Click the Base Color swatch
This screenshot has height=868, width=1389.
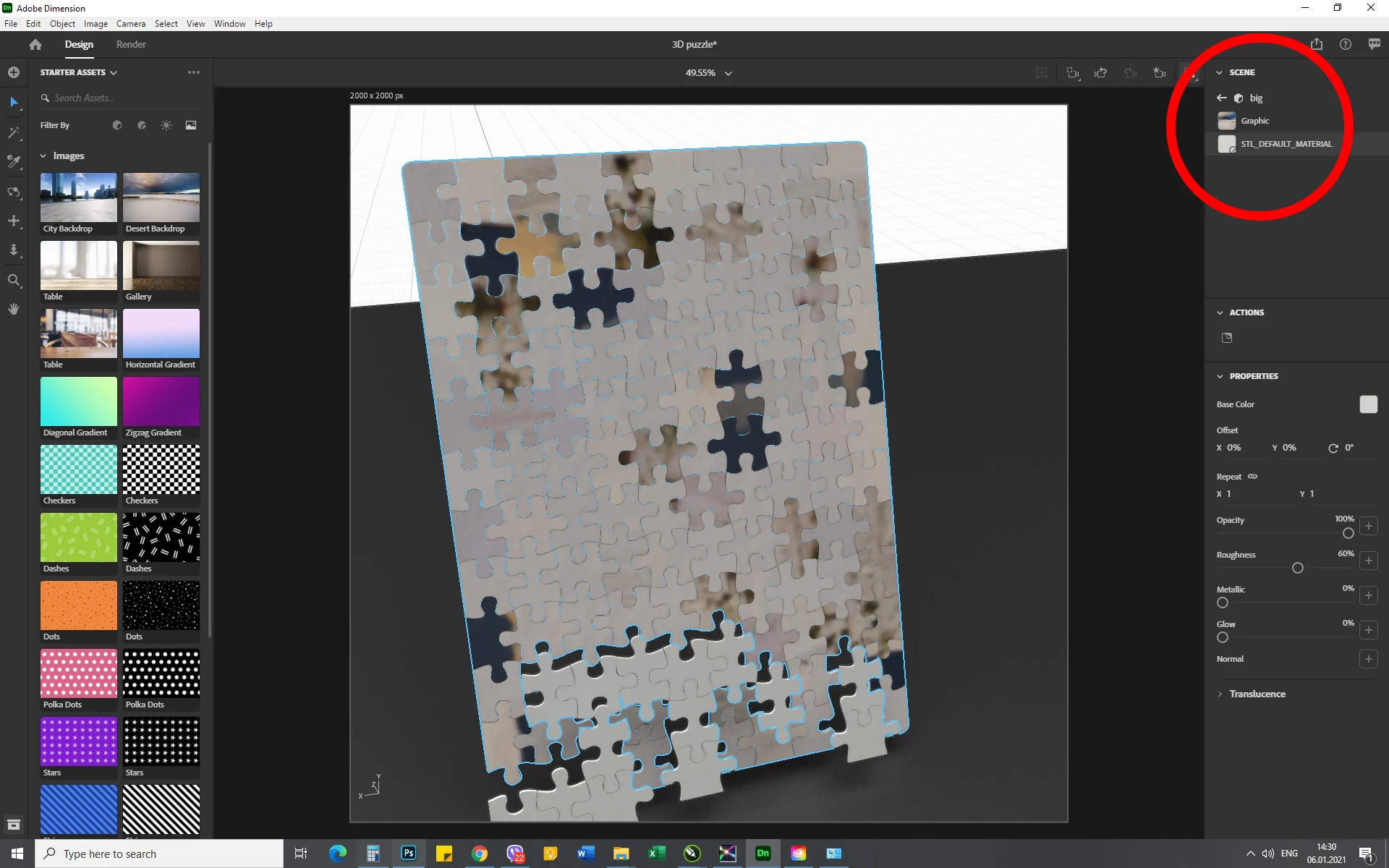click(x=1368, y=404)
